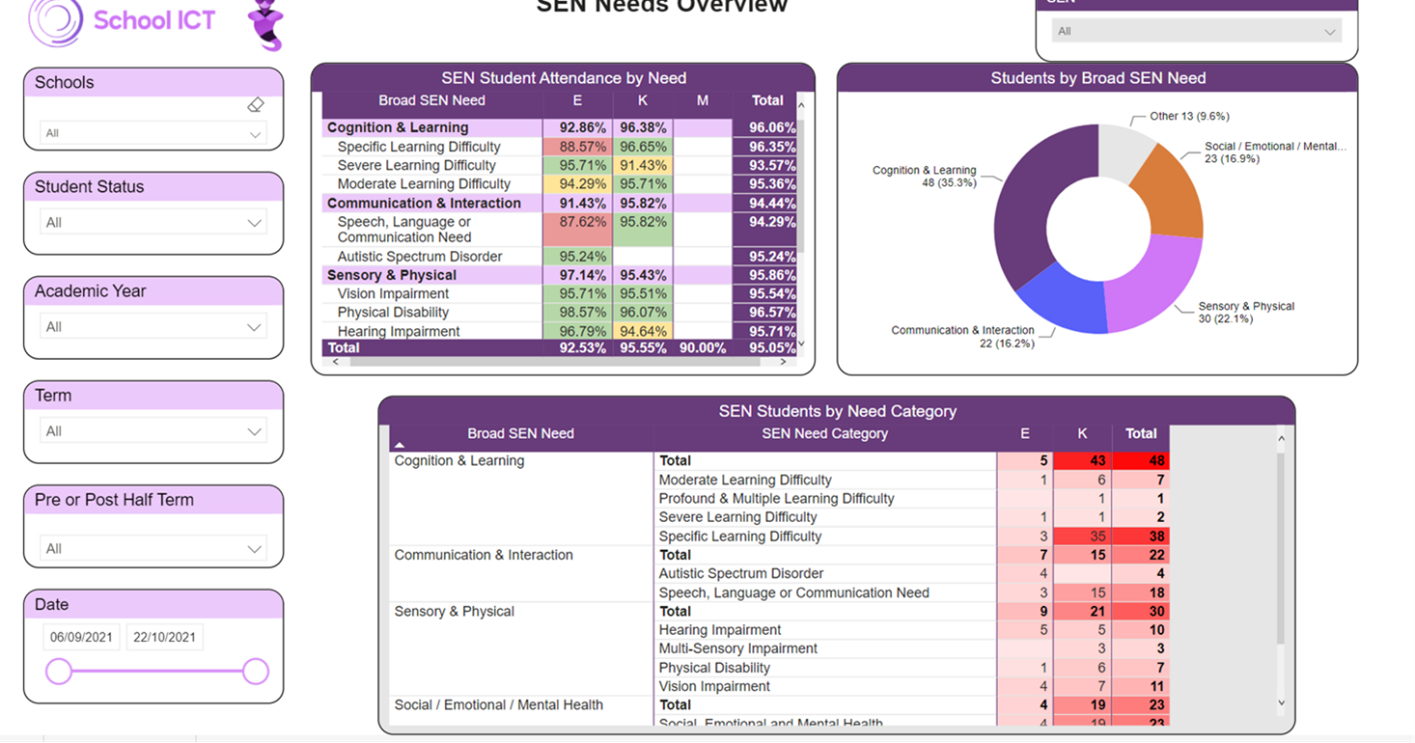
Task: Click scroll-right arrow under attendance table
Action: [x=783, y=362]
